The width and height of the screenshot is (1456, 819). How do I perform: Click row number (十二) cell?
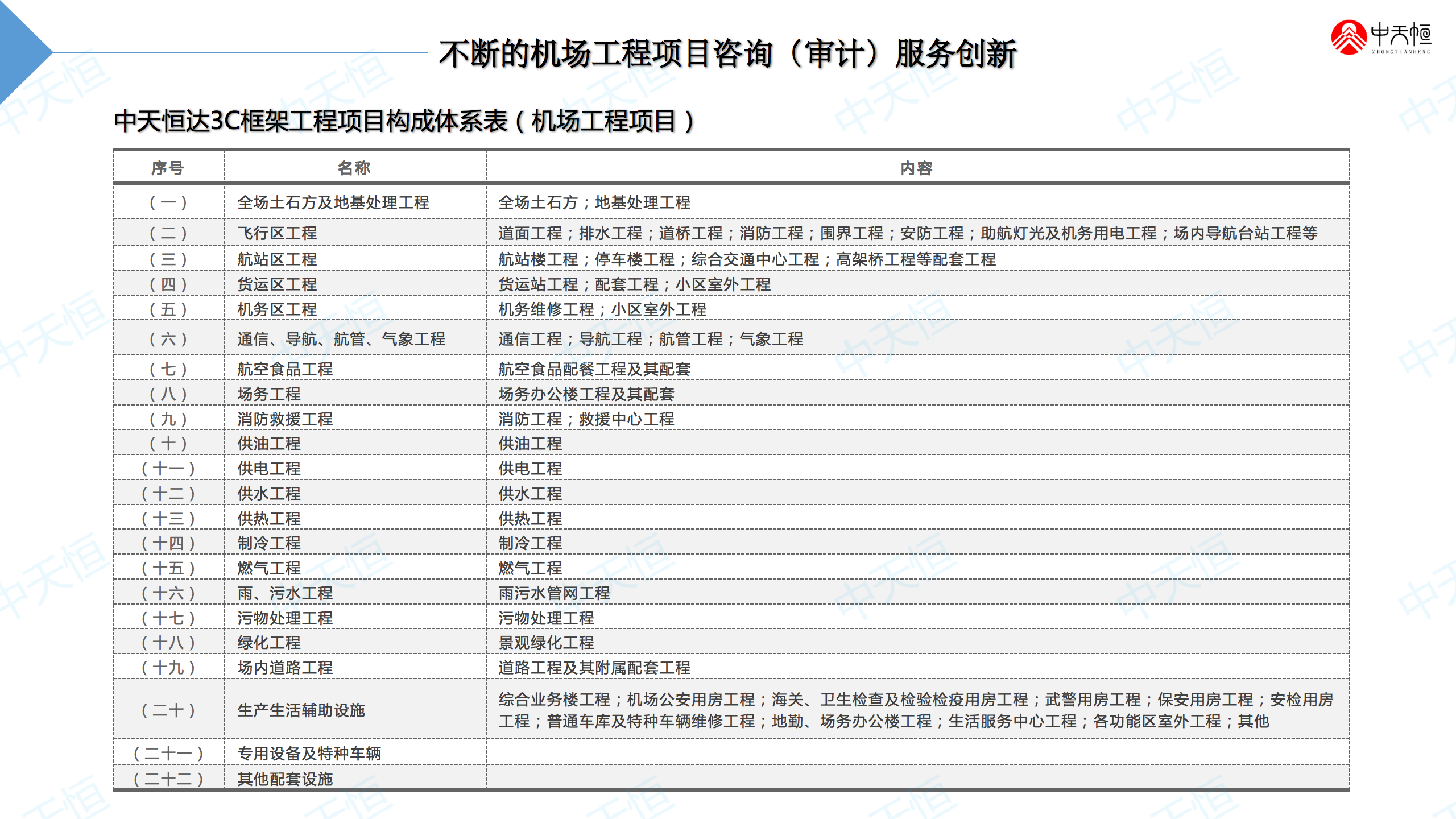coord(168,494)
